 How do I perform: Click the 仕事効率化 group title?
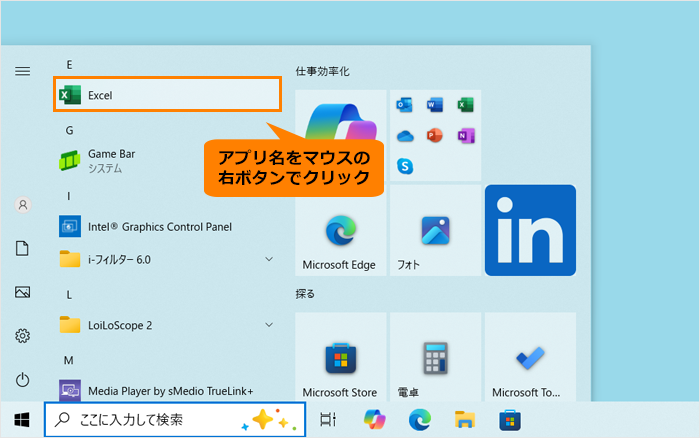click(x=322, y=71)
